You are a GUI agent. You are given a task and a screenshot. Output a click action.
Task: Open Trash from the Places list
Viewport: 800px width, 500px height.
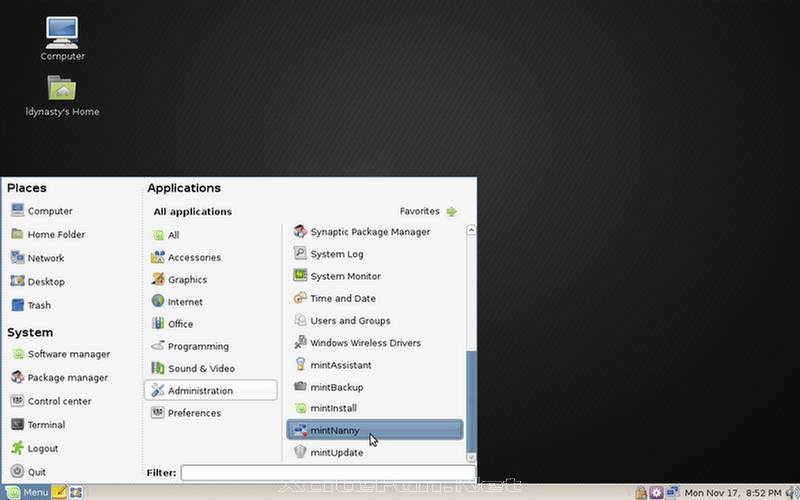(x=31, y=305)
